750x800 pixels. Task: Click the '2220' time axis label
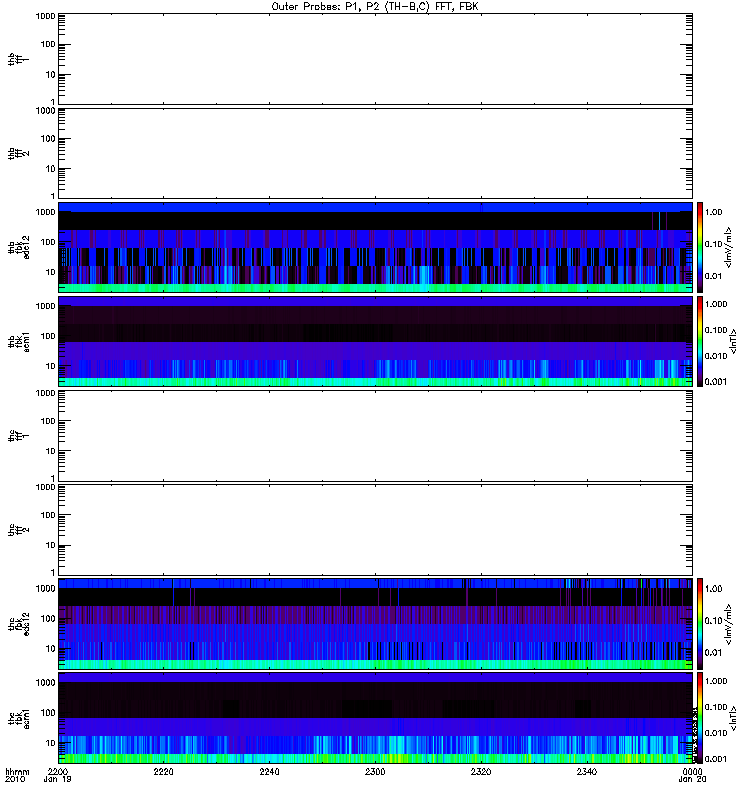163,771
